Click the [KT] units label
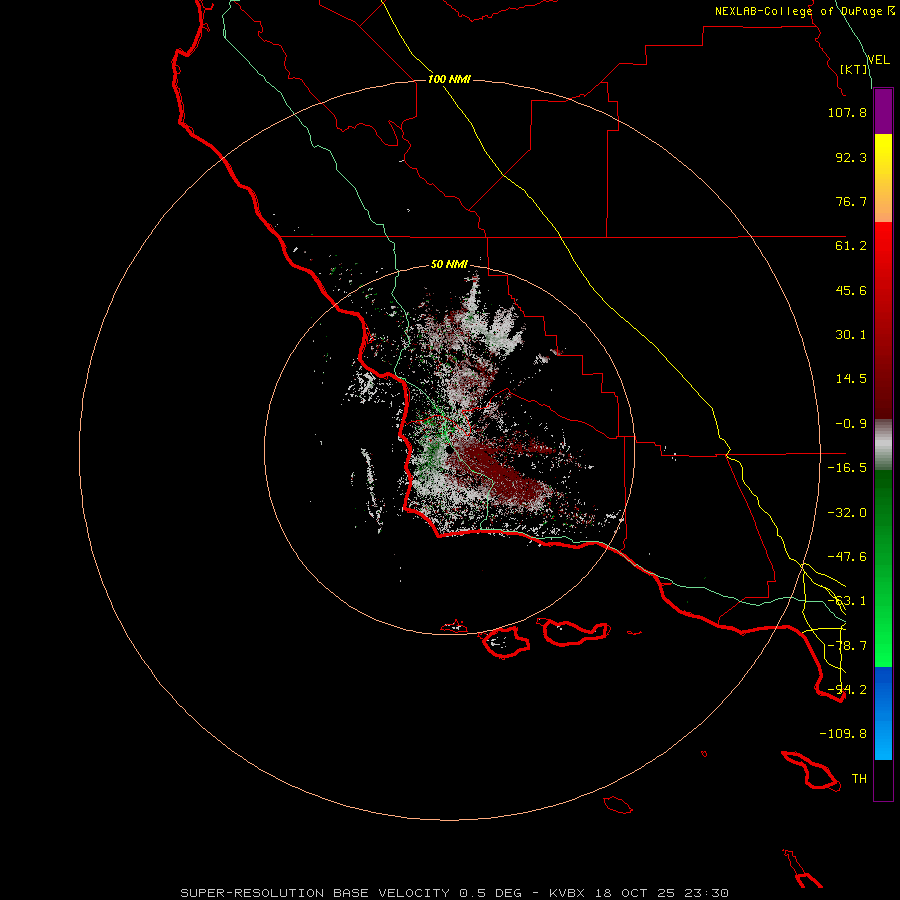This screenshot has height=900, width=900. tap(854, 69)
